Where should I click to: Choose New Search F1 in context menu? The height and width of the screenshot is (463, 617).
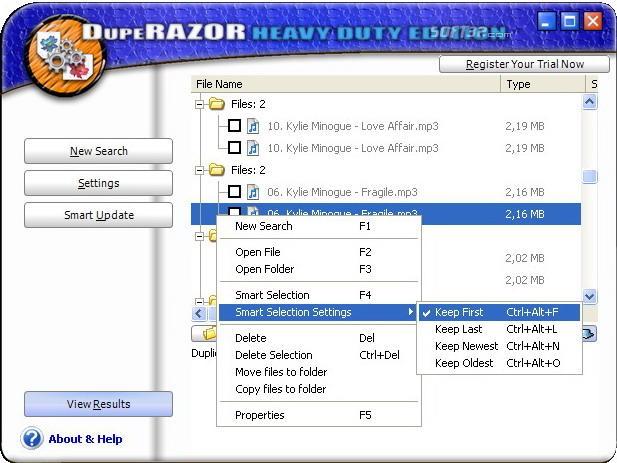tap(320, 226)
